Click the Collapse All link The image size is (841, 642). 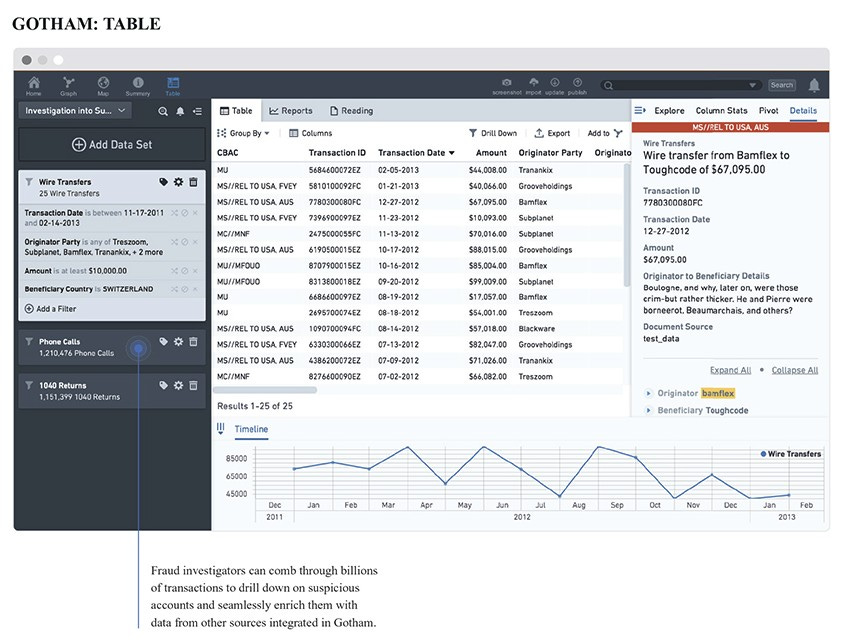pos(795,370)
